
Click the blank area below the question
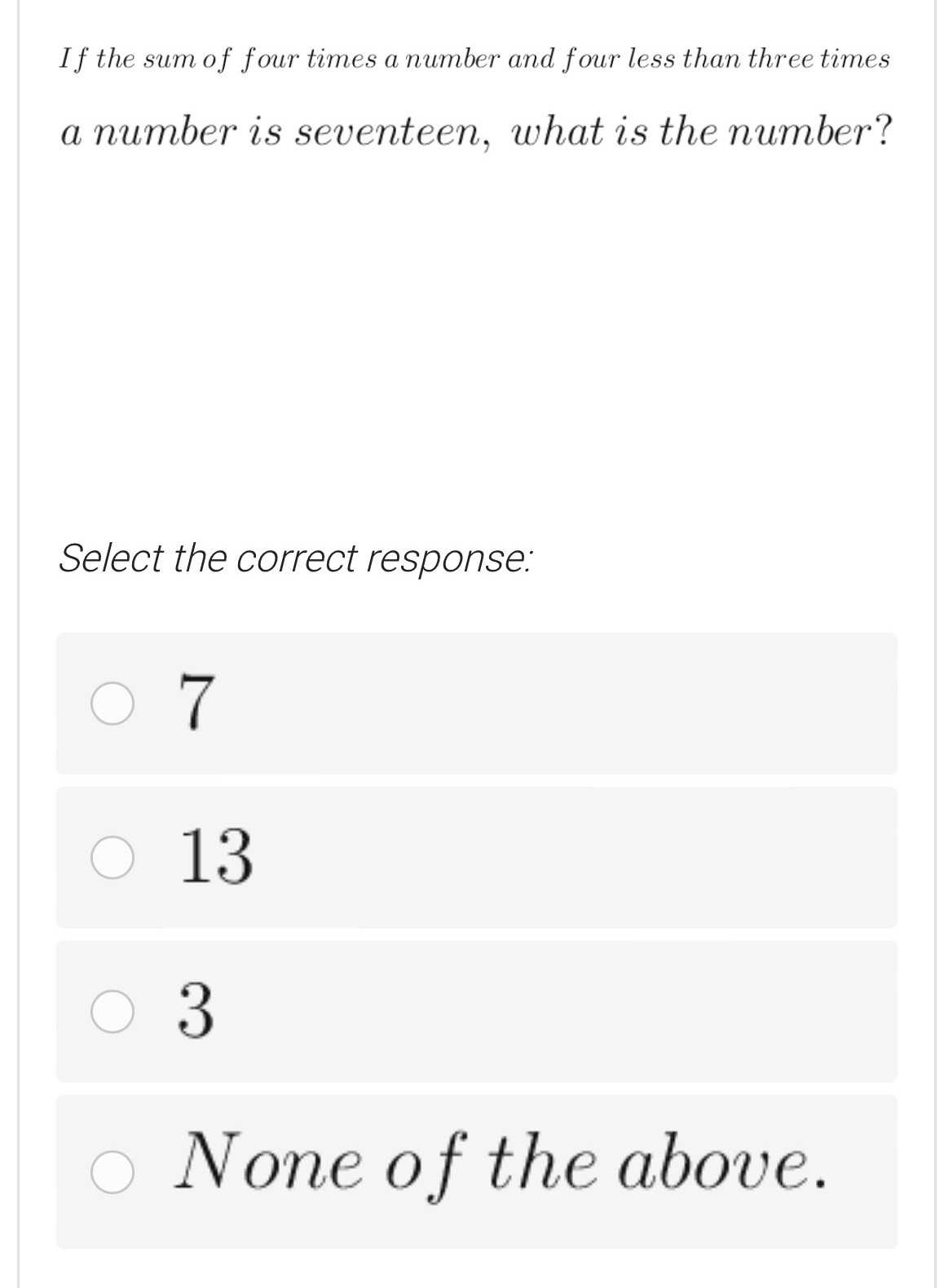point(473,326)
